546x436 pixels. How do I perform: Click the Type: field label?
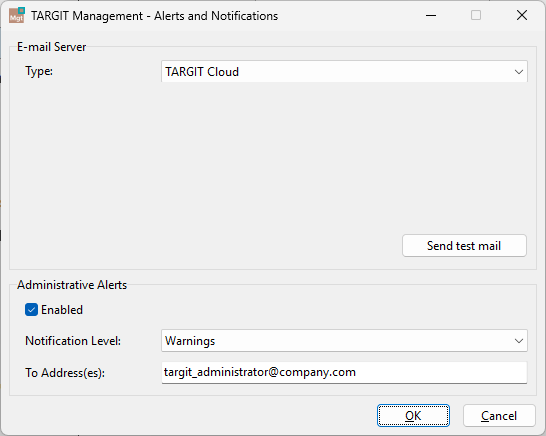click(x=39, y=71)
